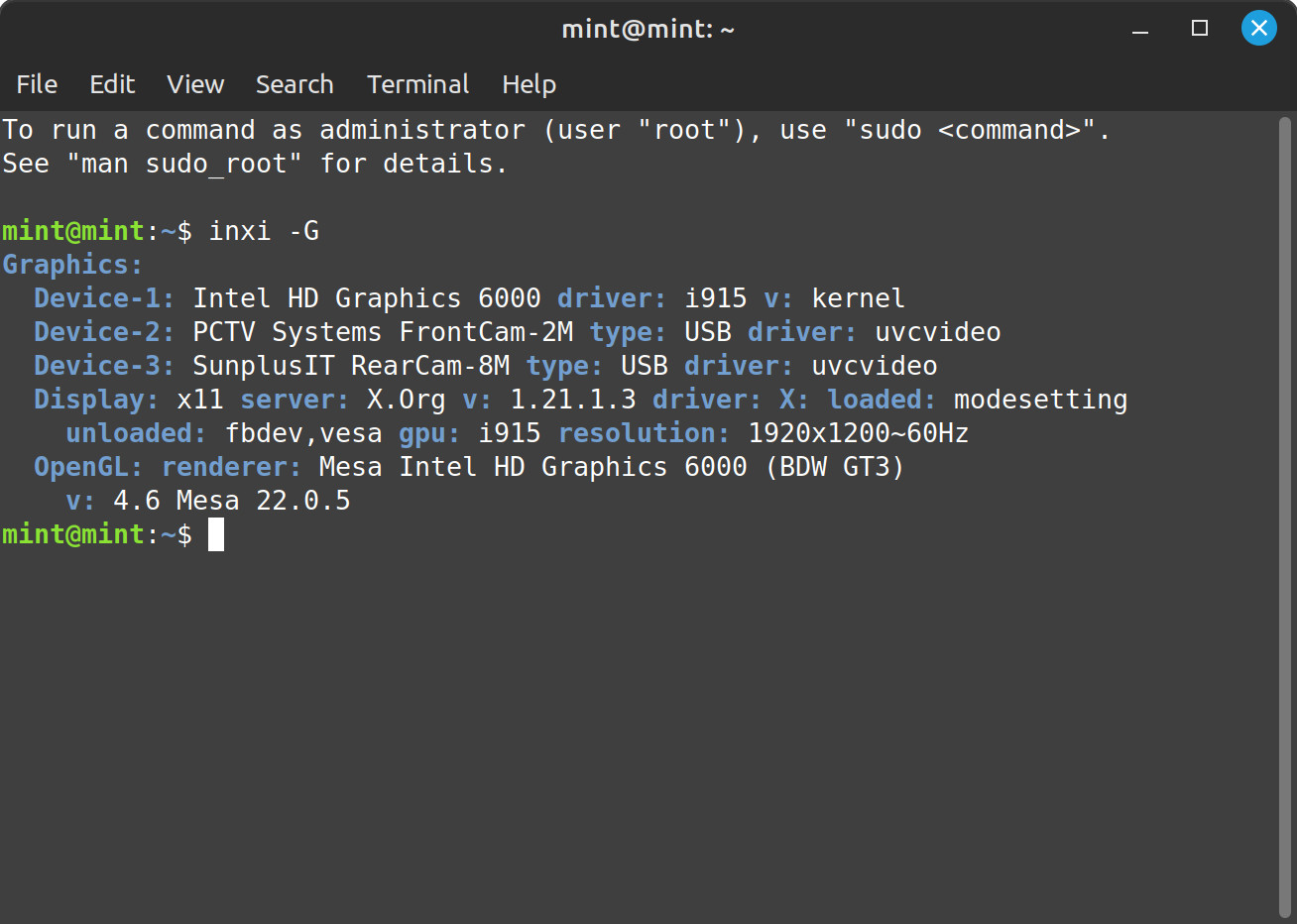Click the 'OpenGL:' label
Screen dimensions: 1297x924
click(x=88, y=467)
